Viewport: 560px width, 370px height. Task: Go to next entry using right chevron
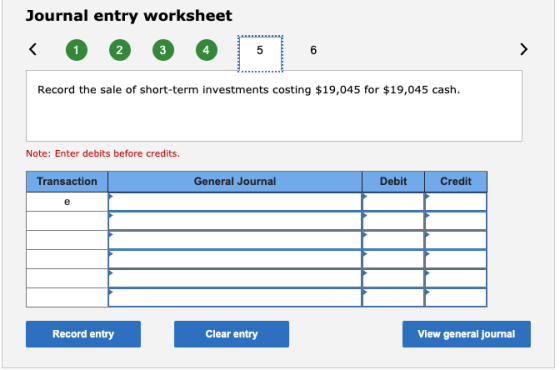pos(524,49)
